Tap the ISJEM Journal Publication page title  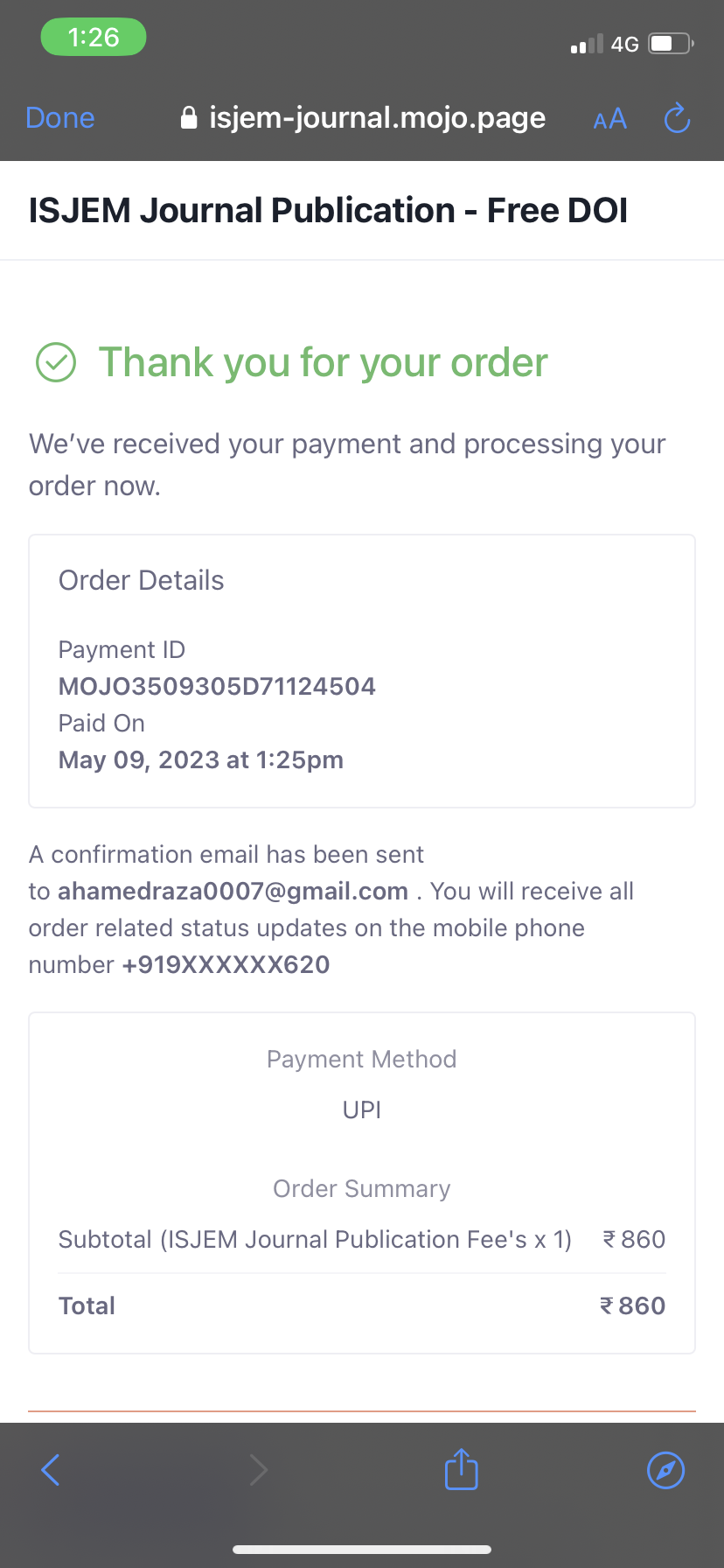coord(328,211)
